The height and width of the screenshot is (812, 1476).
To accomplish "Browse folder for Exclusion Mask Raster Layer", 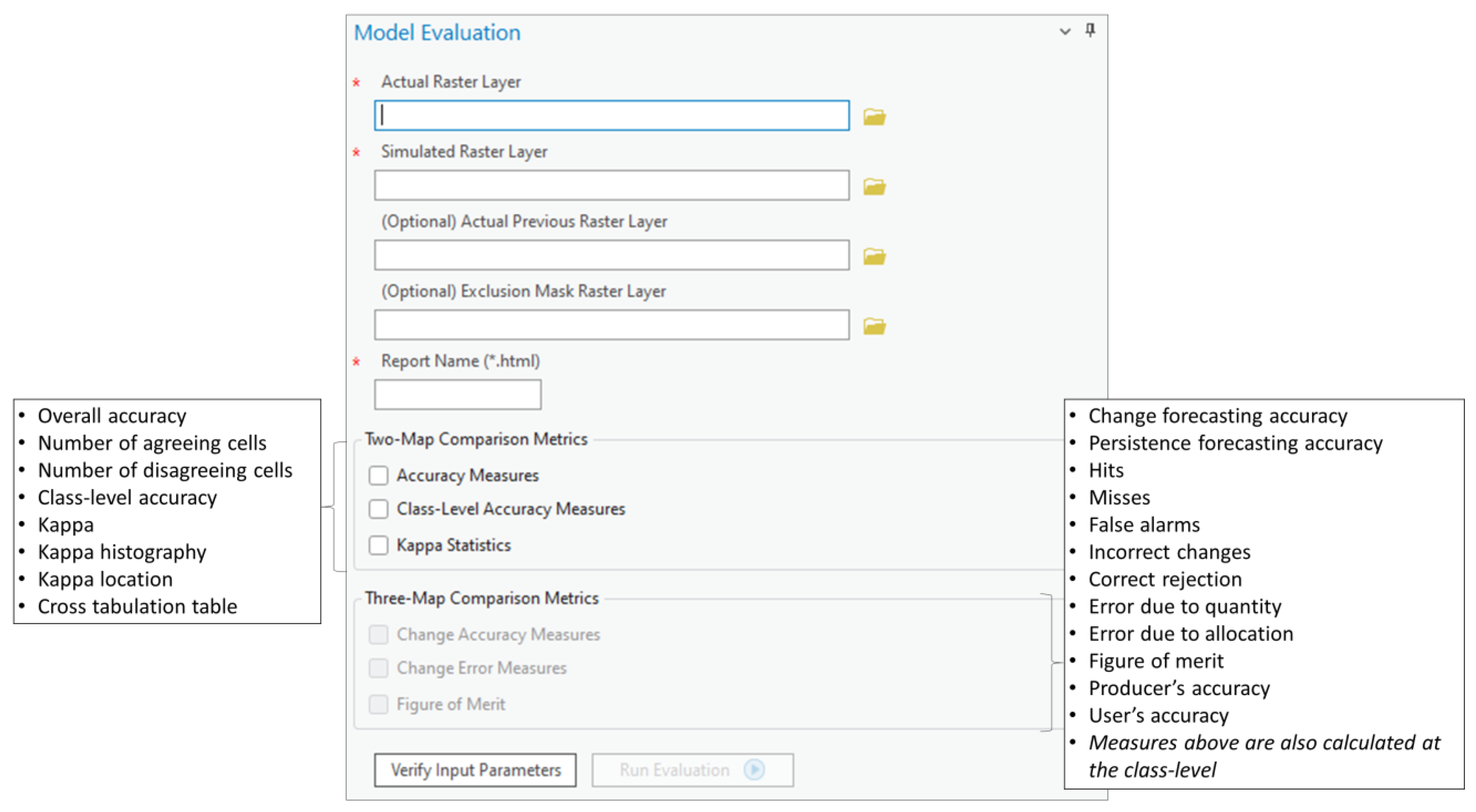I will point(874,327).
